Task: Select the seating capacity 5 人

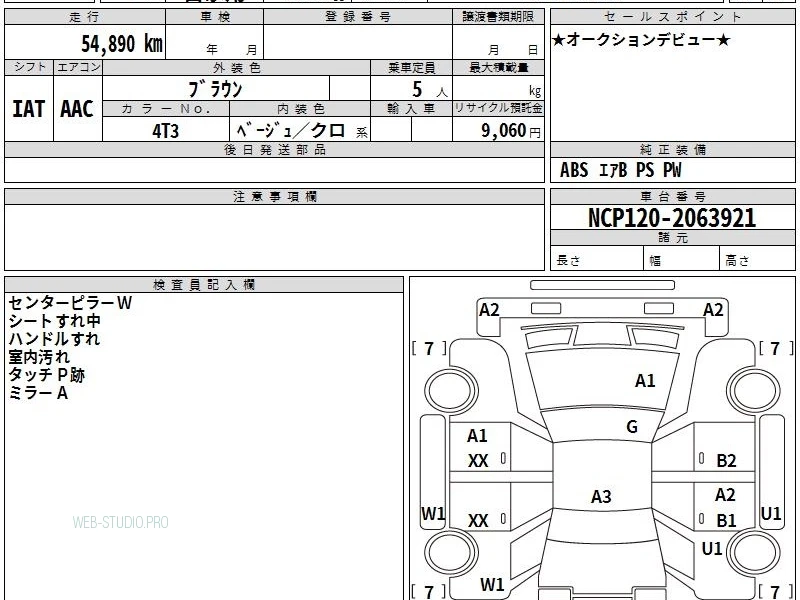Action: pyautogui.click(x=429, y=90)
